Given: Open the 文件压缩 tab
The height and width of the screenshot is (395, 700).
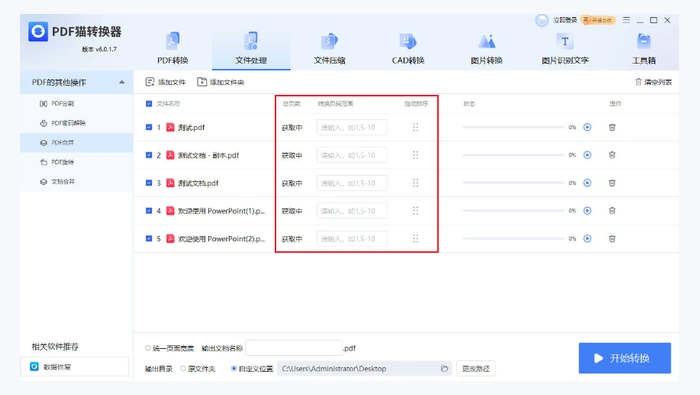Looking at the screenshot, I should (x=329, y=48).
